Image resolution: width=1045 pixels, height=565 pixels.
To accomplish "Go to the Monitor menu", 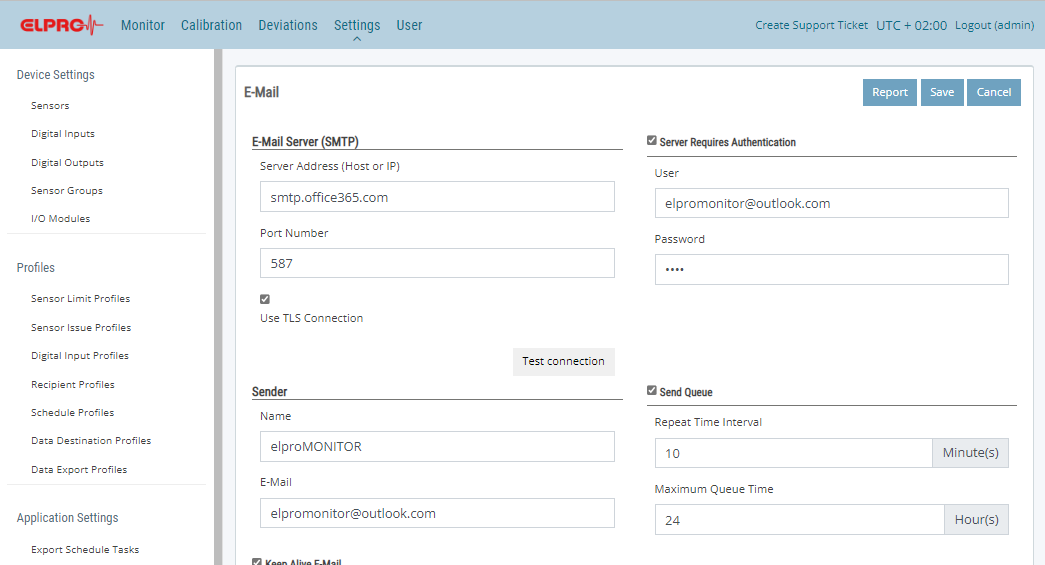I will [x=143, y=25].
